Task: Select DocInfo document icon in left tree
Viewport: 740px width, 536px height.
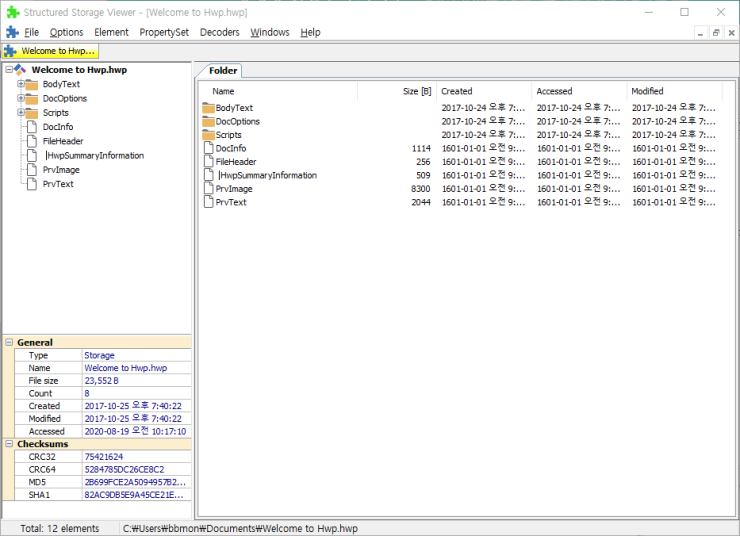Action: (33, 127)
